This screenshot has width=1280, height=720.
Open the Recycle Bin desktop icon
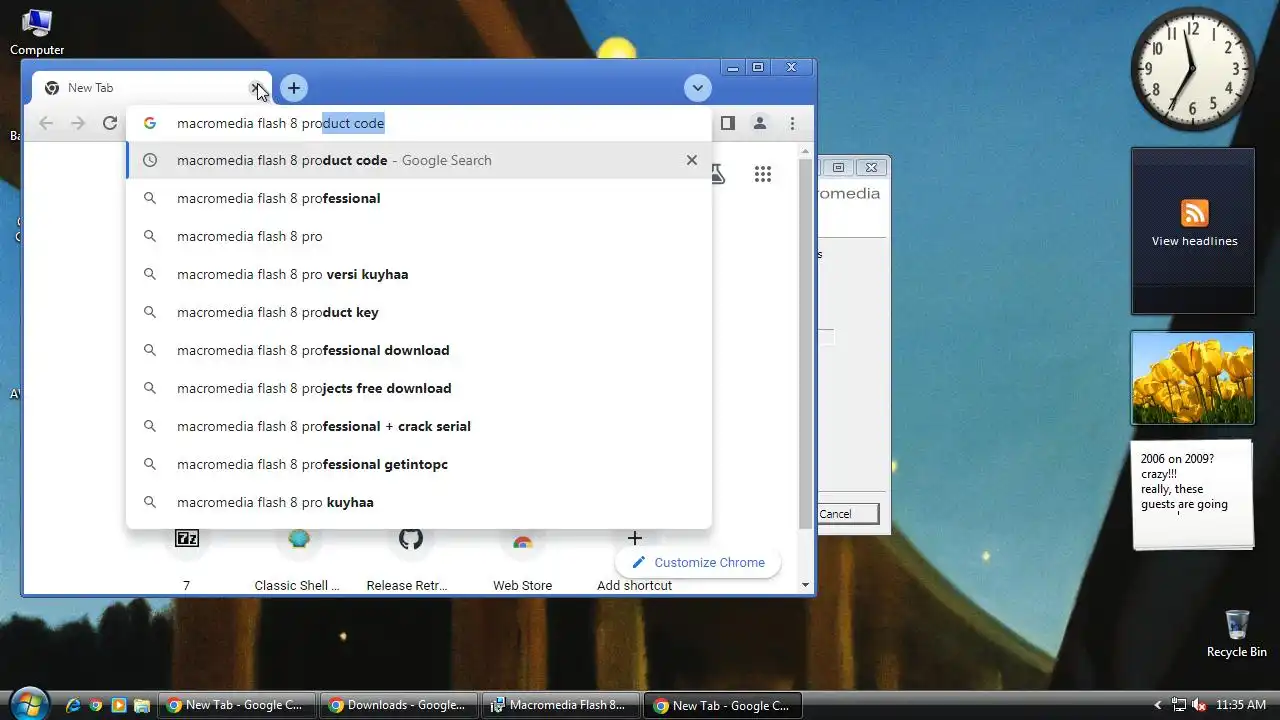(x=1236, y=634)
